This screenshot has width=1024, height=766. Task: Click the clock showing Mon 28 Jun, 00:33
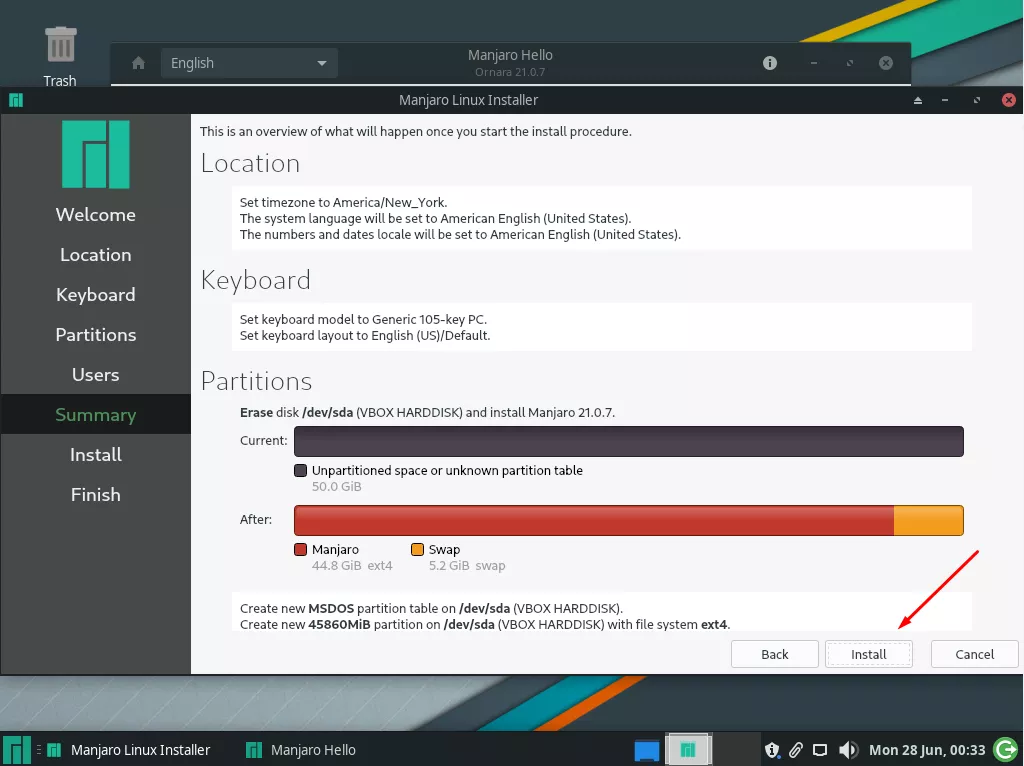click(927, 750)
